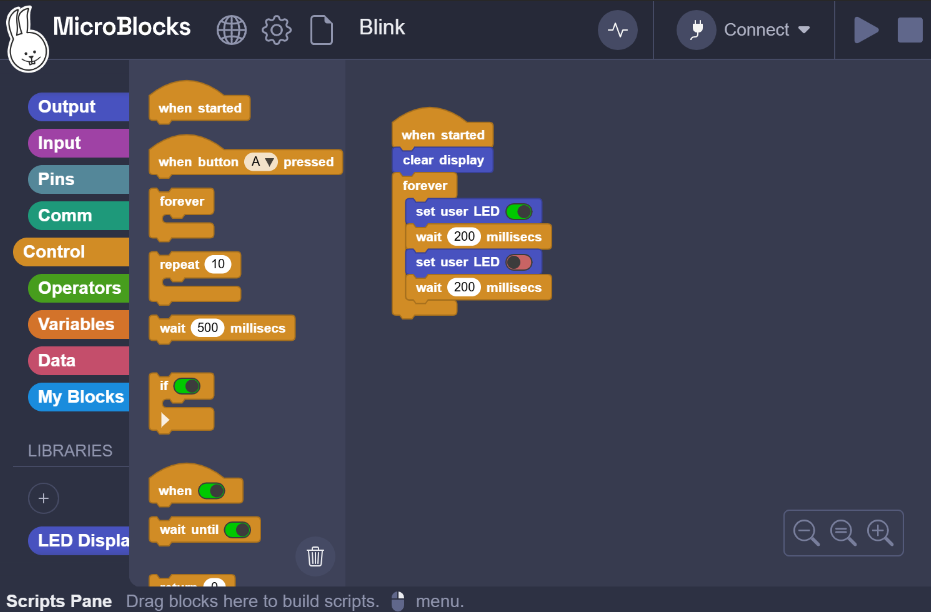The image size is (931, 612).
Task: Click the 200 value in the last script wait block
Action: click(464, 287)
